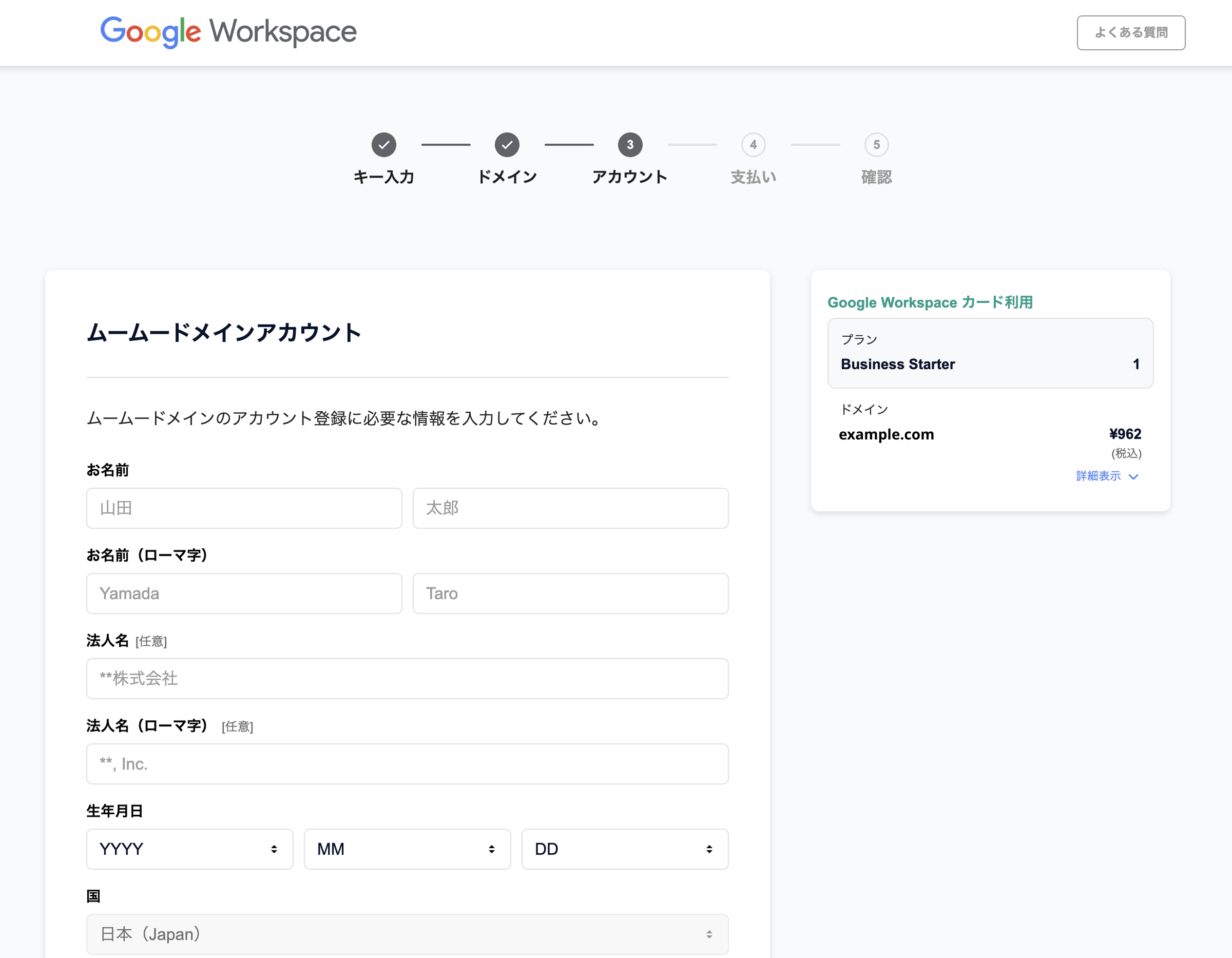Click the よくある質問 button
Image resolution: width=1232 pixels, height=958 pixels.
pyautogui.click(x=1131, y=32)
